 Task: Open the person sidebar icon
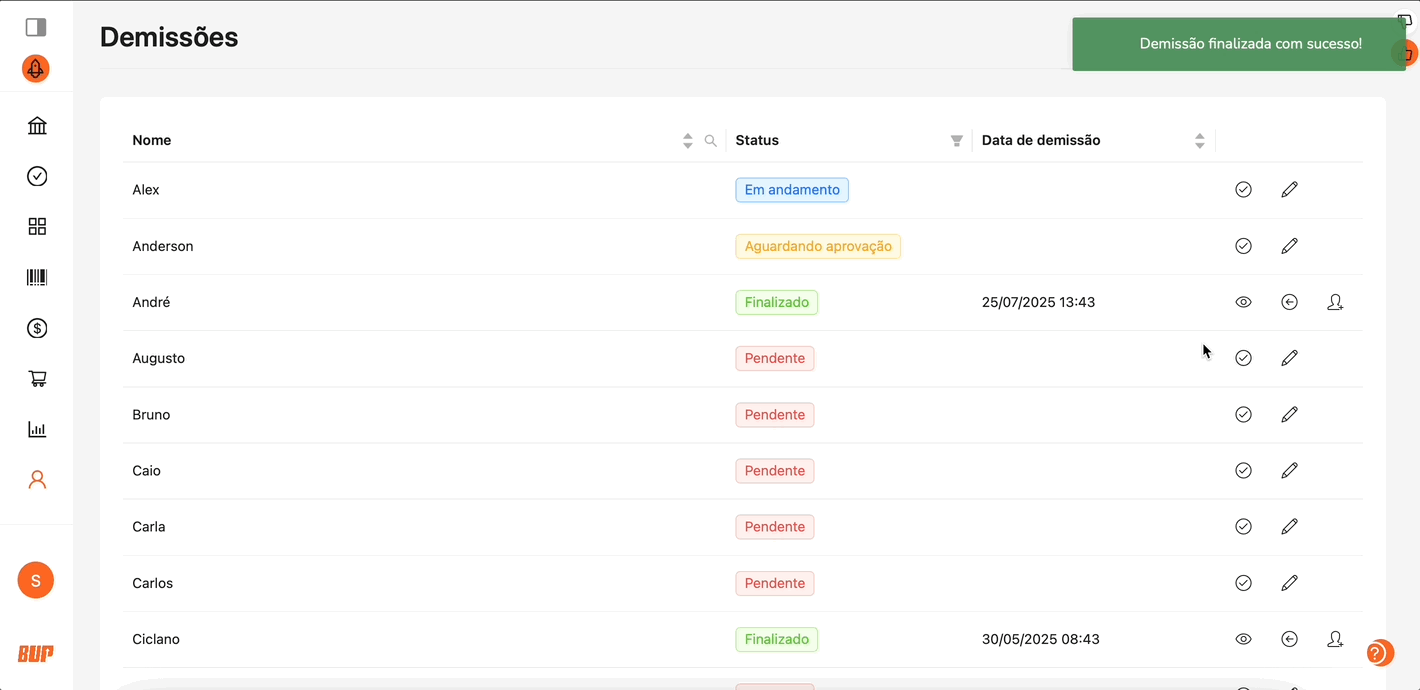(37, 480)
